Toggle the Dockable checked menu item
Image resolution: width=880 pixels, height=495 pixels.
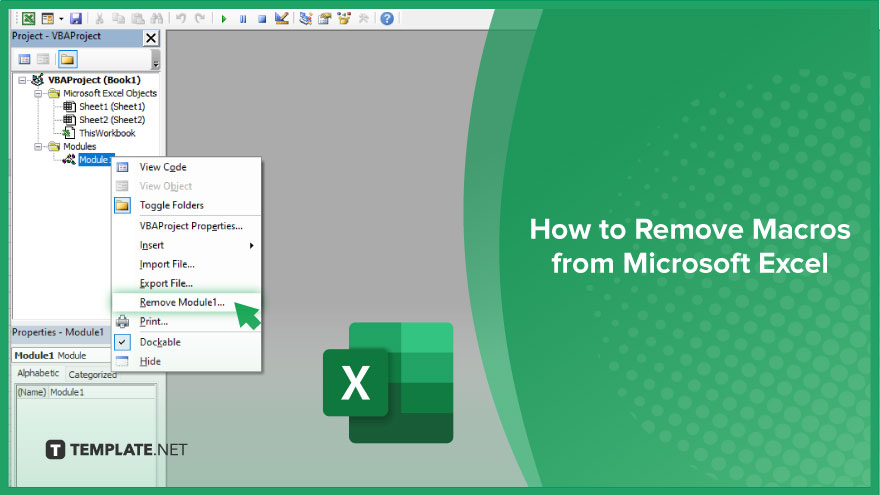[x=187, y=342]
